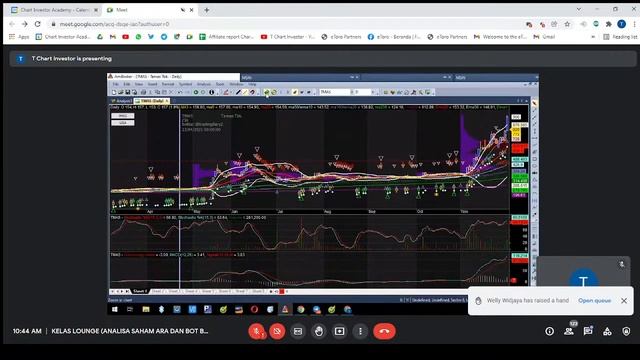Reload the Meet page
640x360 pixels.
pyautogui.click(x=38, y=24)
